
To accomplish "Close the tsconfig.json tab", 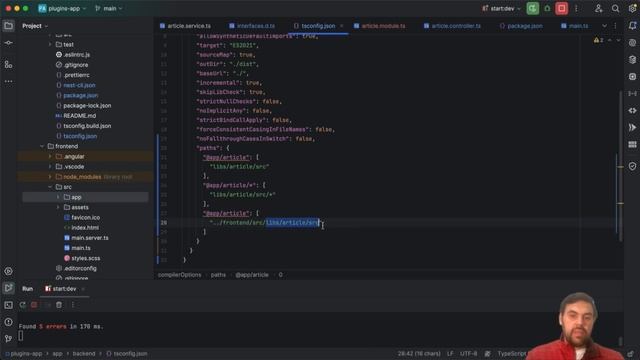I will click(341, 26).
